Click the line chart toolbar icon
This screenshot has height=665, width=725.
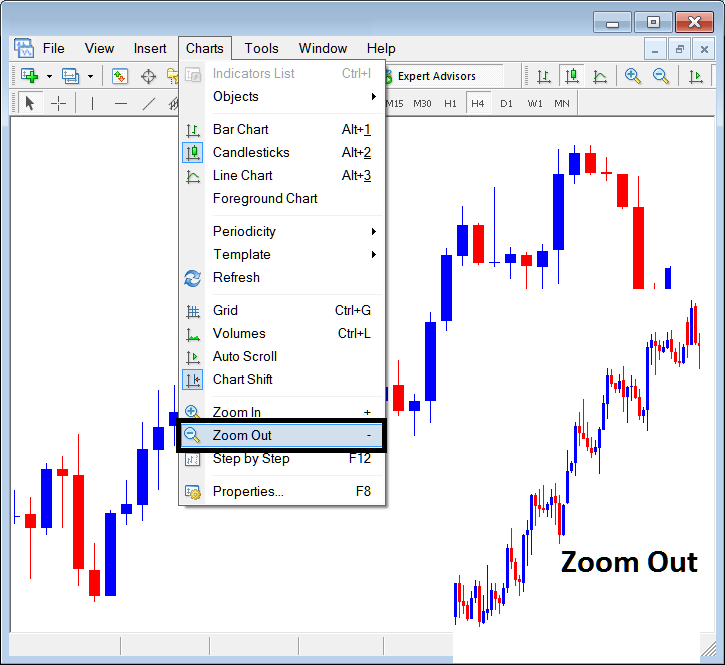(600, 76)
